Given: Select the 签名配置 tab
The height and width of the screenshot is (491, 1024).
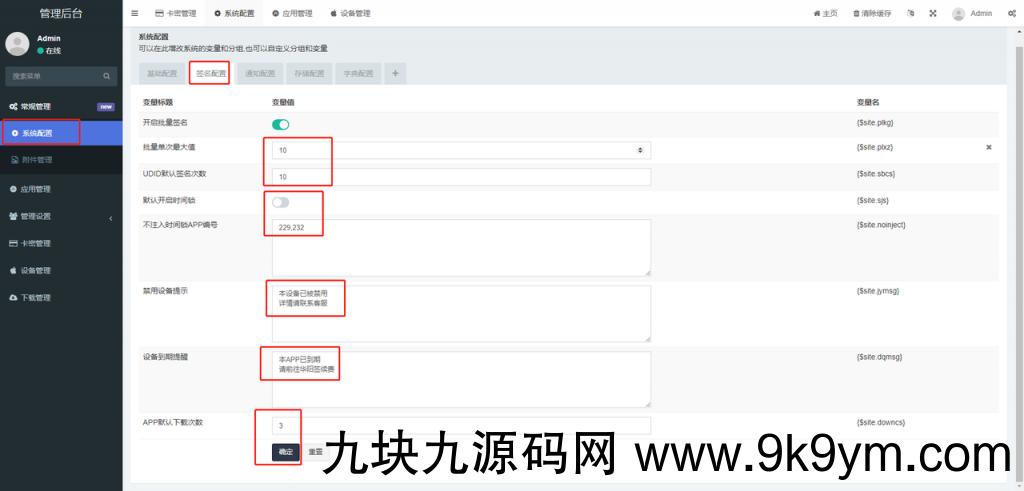Looking at the screenshot, I should coord(212,74).
